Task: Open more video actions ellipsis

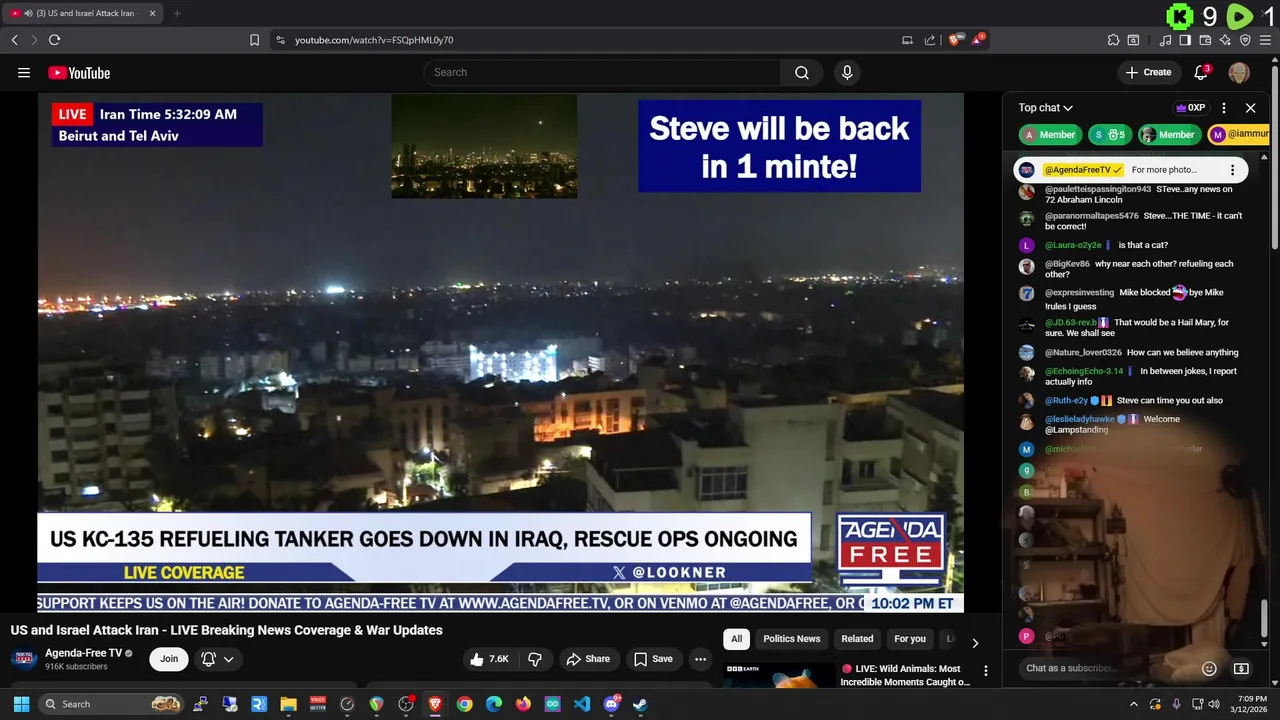Action: (x=700, y=659)
